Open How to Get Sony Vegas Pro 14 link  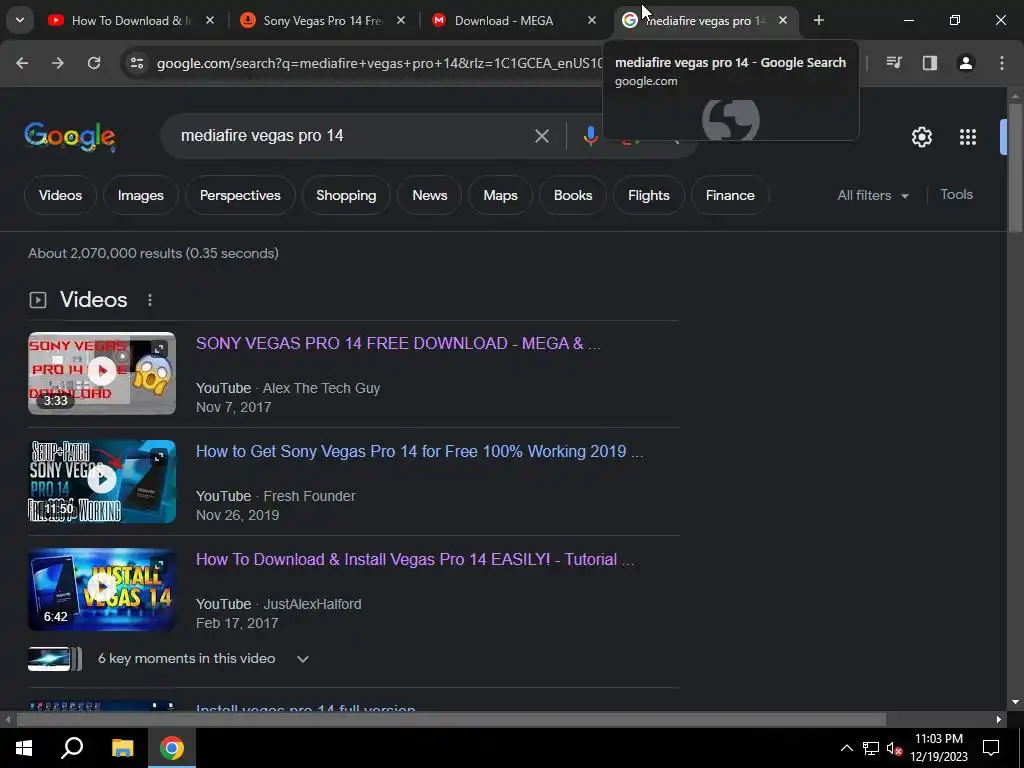(x=419, y=452)
